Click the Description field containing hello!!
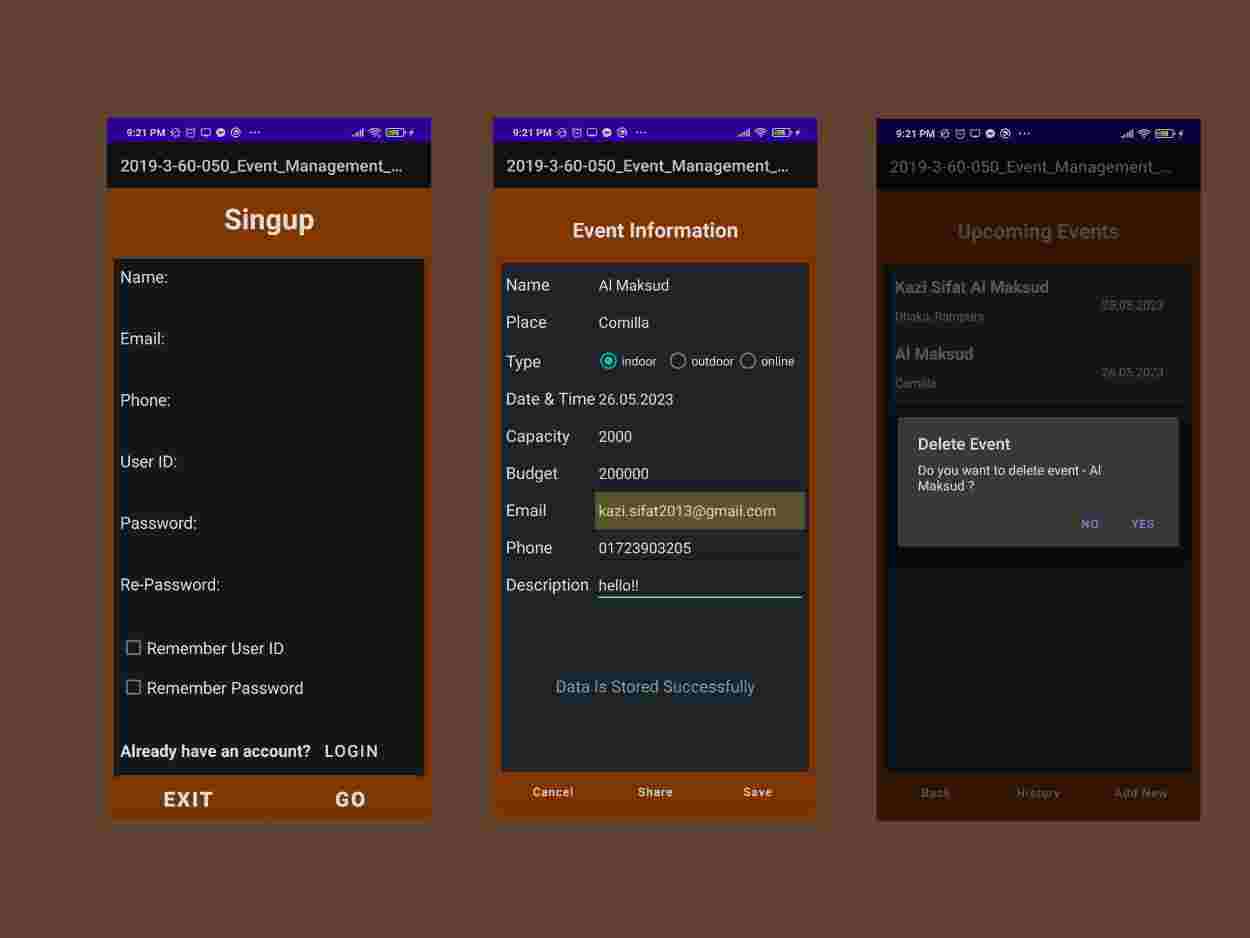Image resolution: width=1250 pixels, height=938 pixels. point(699,585)
